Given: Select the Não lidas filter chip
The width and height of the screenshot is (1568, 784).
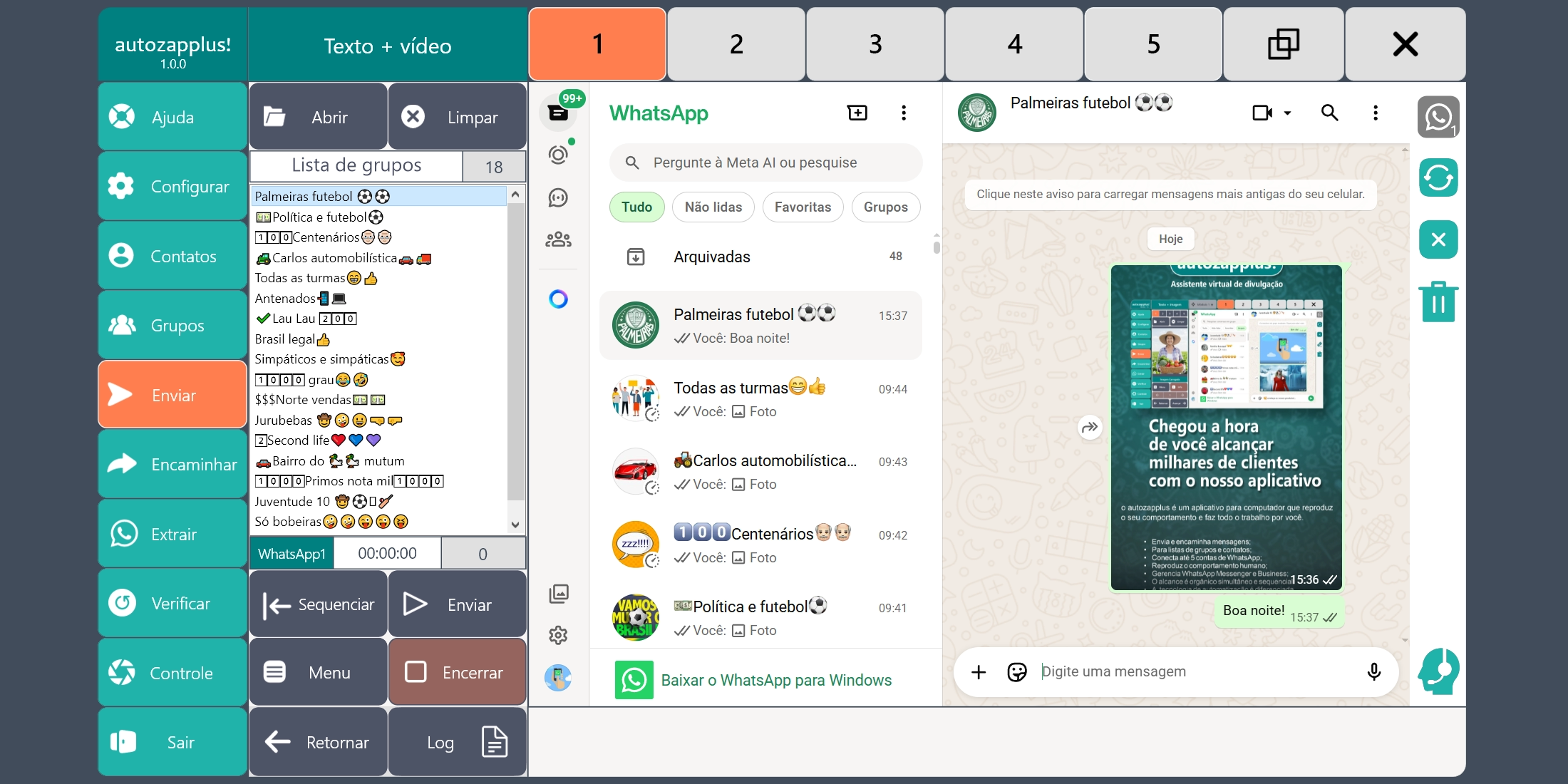Looking at the screenshot, I should [713, 207].
